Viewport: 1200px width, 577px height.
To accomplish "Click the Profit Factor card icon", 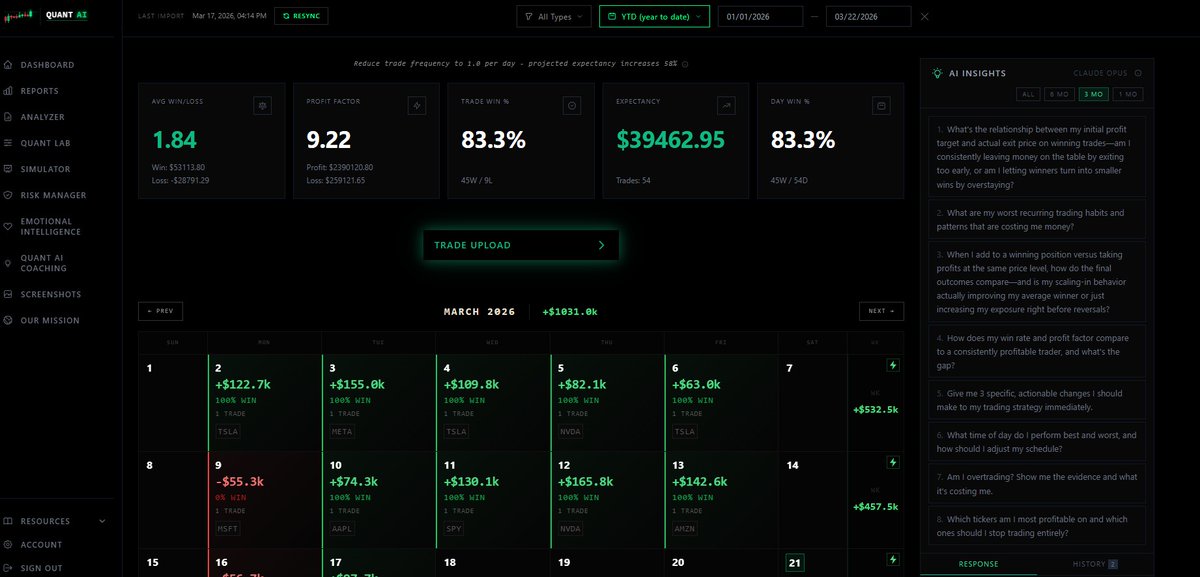I will (x=417, y=105).
